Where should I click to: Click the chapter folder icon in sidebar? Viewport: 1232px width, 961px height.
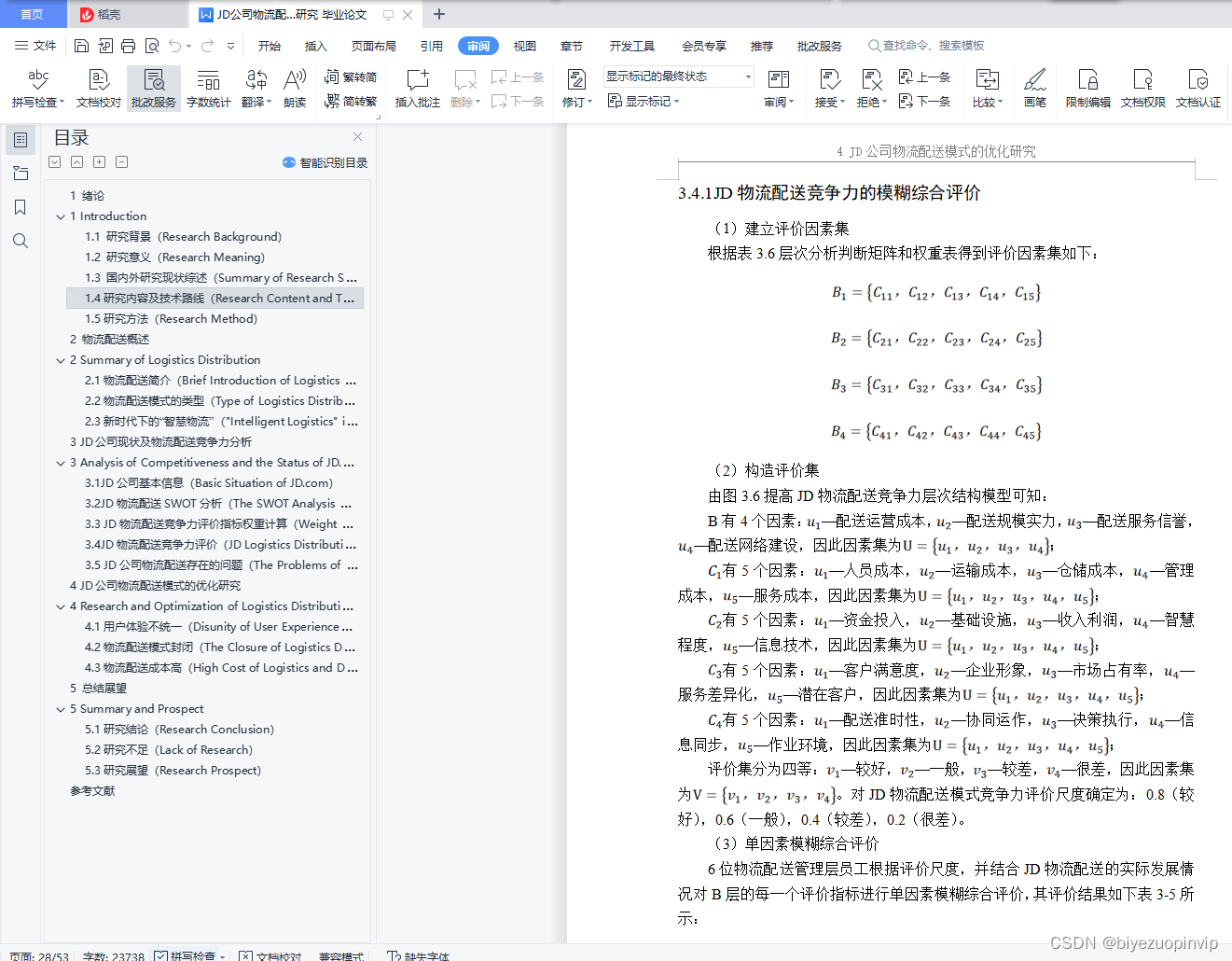click(21, 174)
